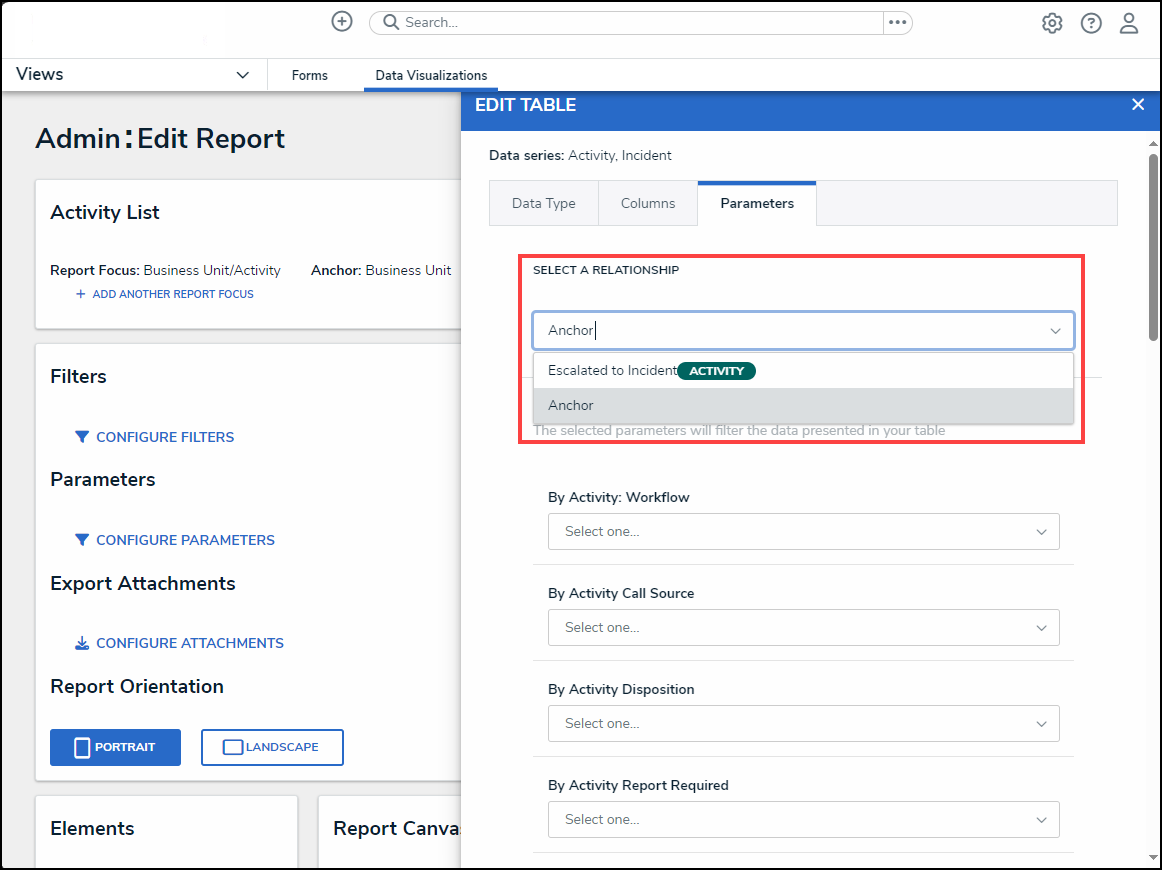
Task: Click the plus create-new icon
Action: [342, 22]
